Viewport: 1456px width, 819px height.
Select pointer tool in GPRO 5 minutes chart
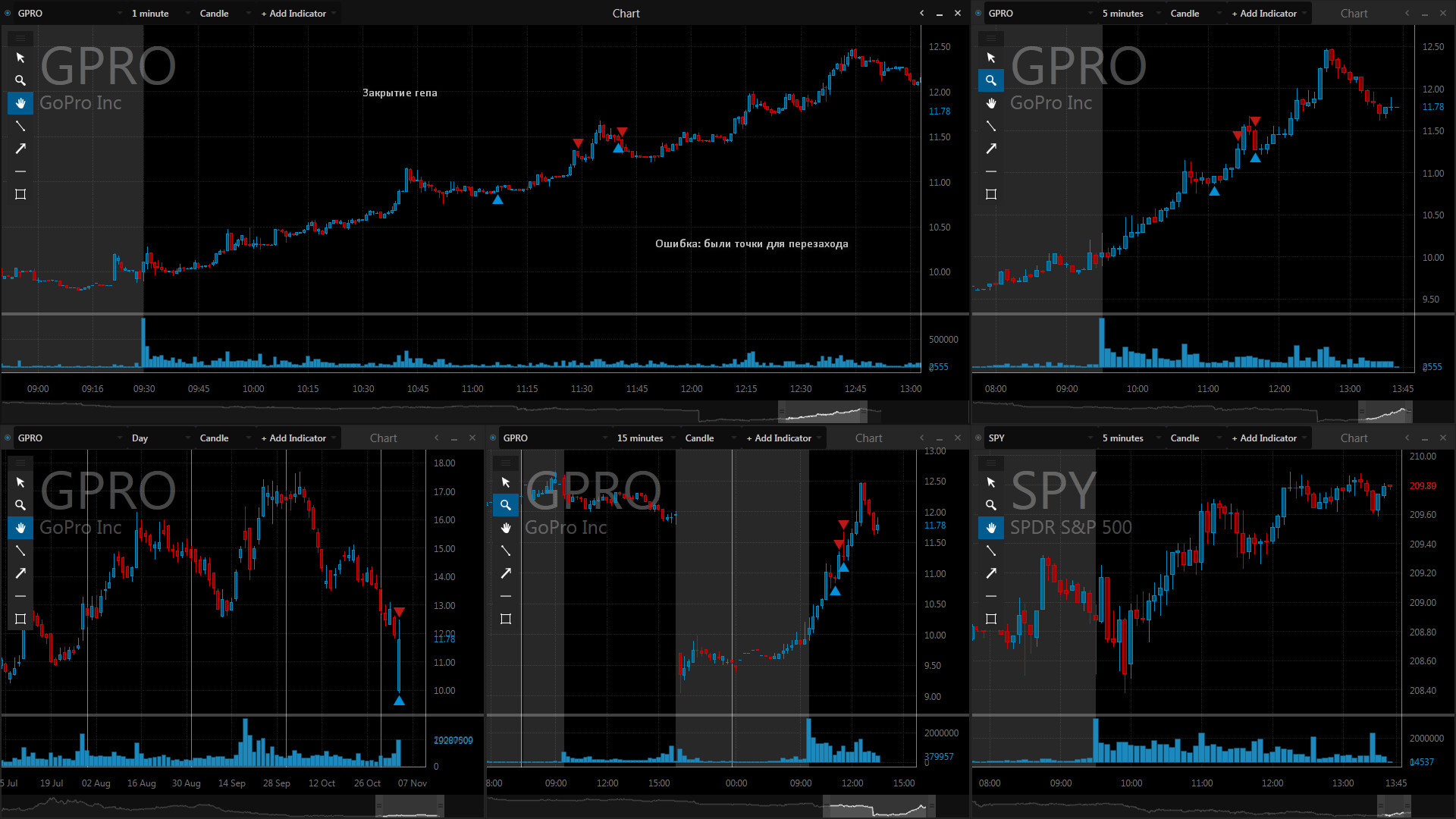tap(991, 58)
